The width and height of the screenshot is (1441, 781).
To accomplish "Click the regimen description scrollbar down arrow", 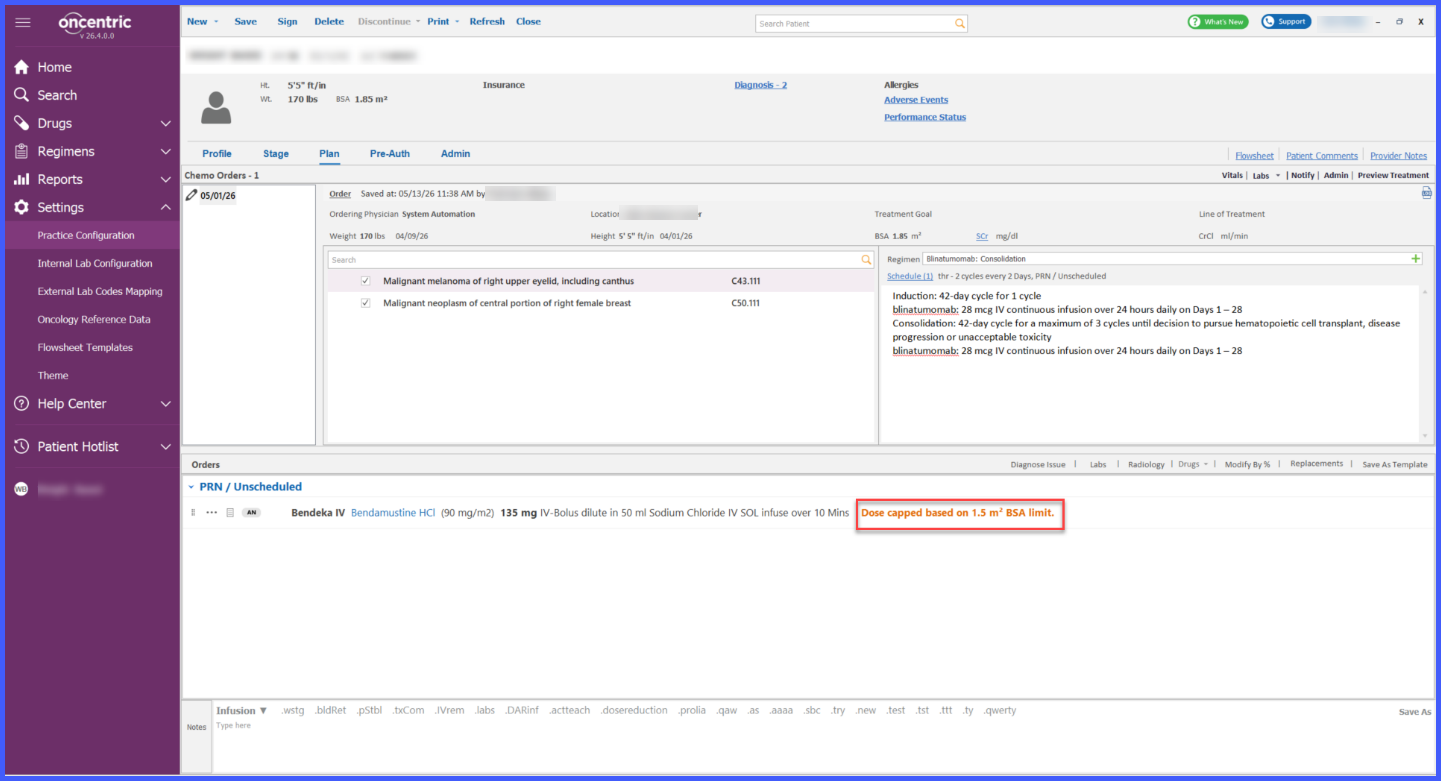I will click(1424, 436).
